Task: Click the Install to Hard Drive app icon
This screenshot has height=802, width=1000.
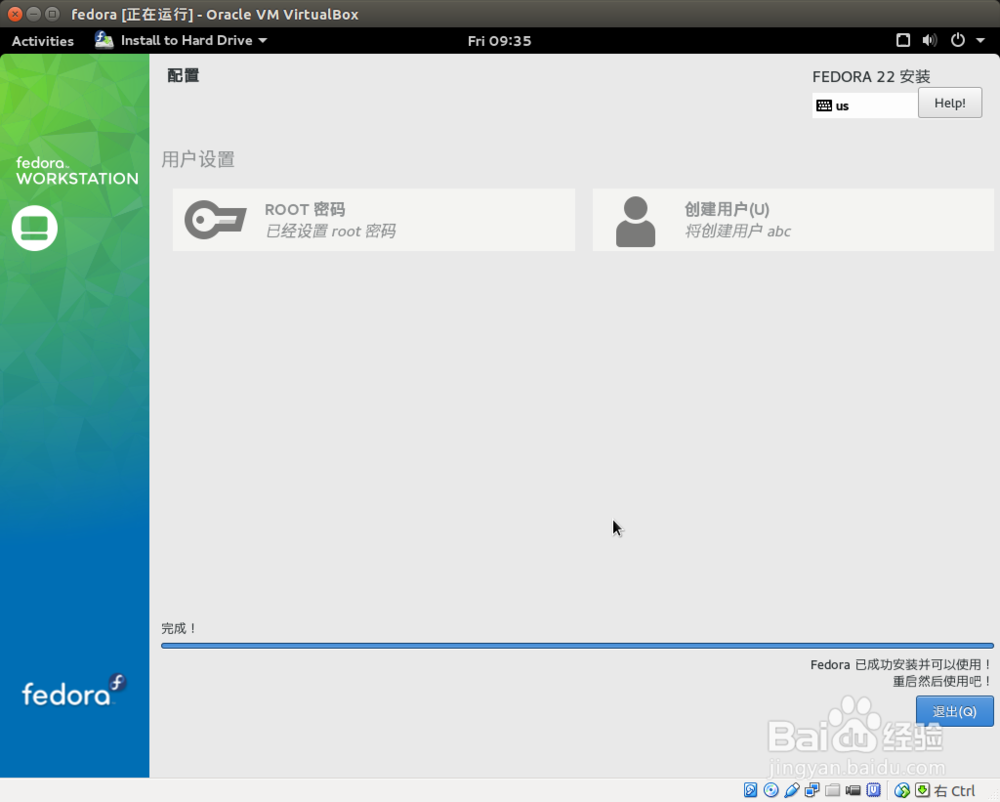Action: 104,40
